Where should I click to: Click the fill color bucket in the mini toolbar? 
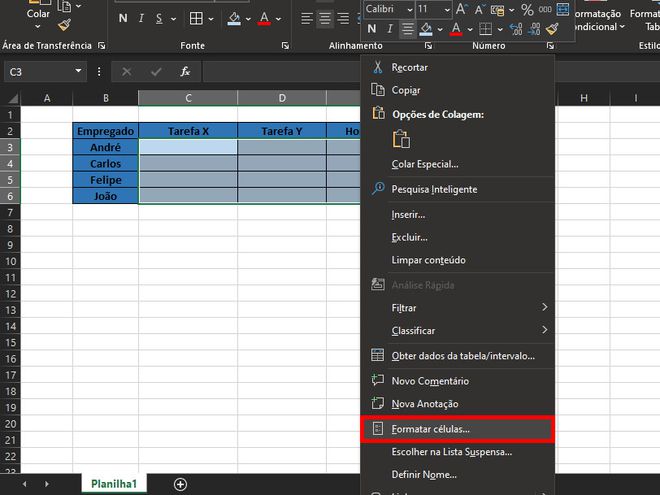[x=426, y=29]
